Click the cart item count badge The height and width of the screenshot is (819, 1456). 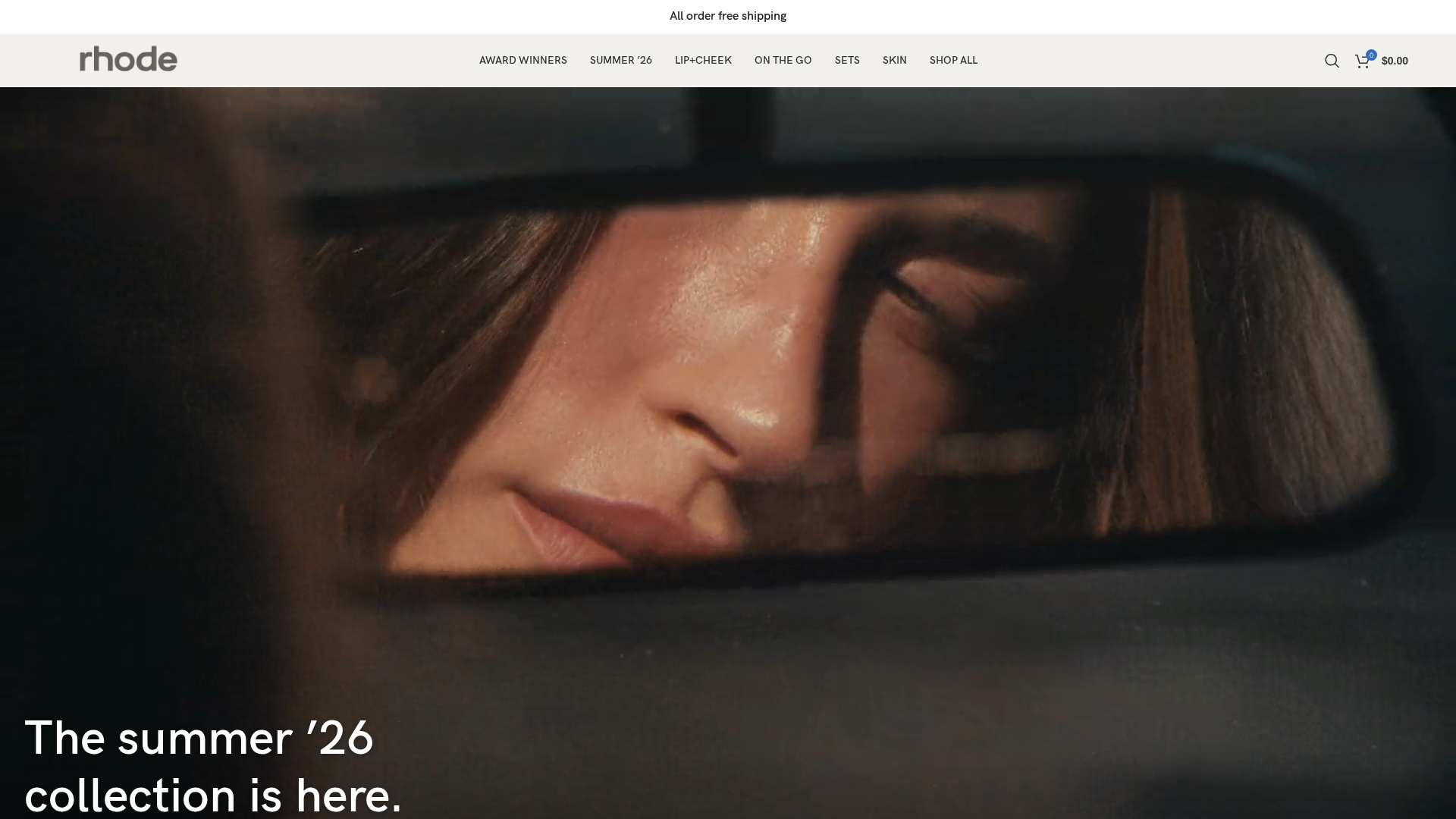click(x=1371, y=55)
